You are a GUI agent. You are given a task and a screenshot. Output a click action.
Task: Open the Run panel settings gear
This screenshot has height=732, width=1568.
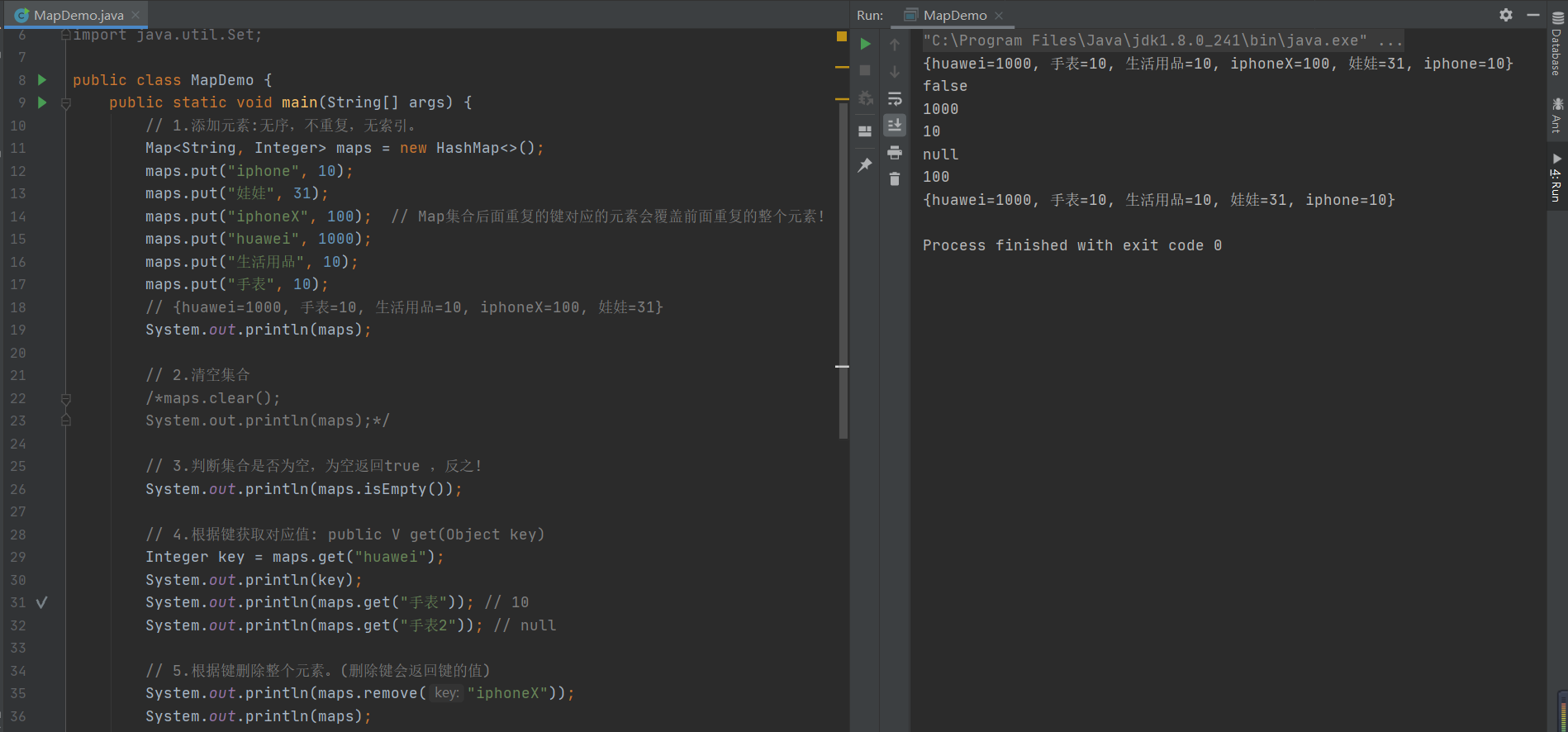(x=1506, y=15)
